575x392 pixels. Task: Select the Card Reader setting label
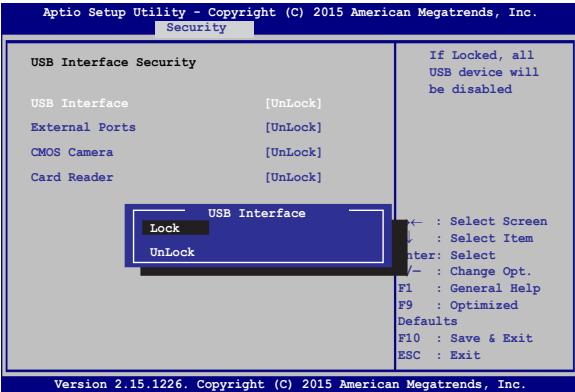[72, 177]
